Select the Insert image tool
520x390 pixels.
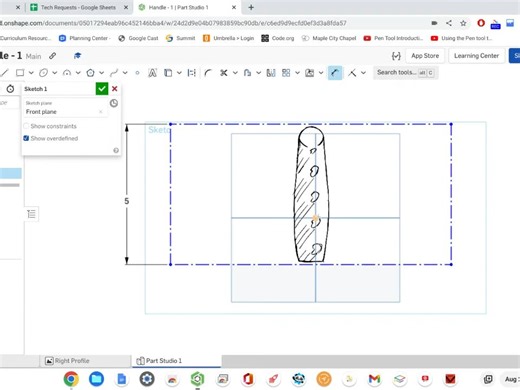[x=310, y=73]
